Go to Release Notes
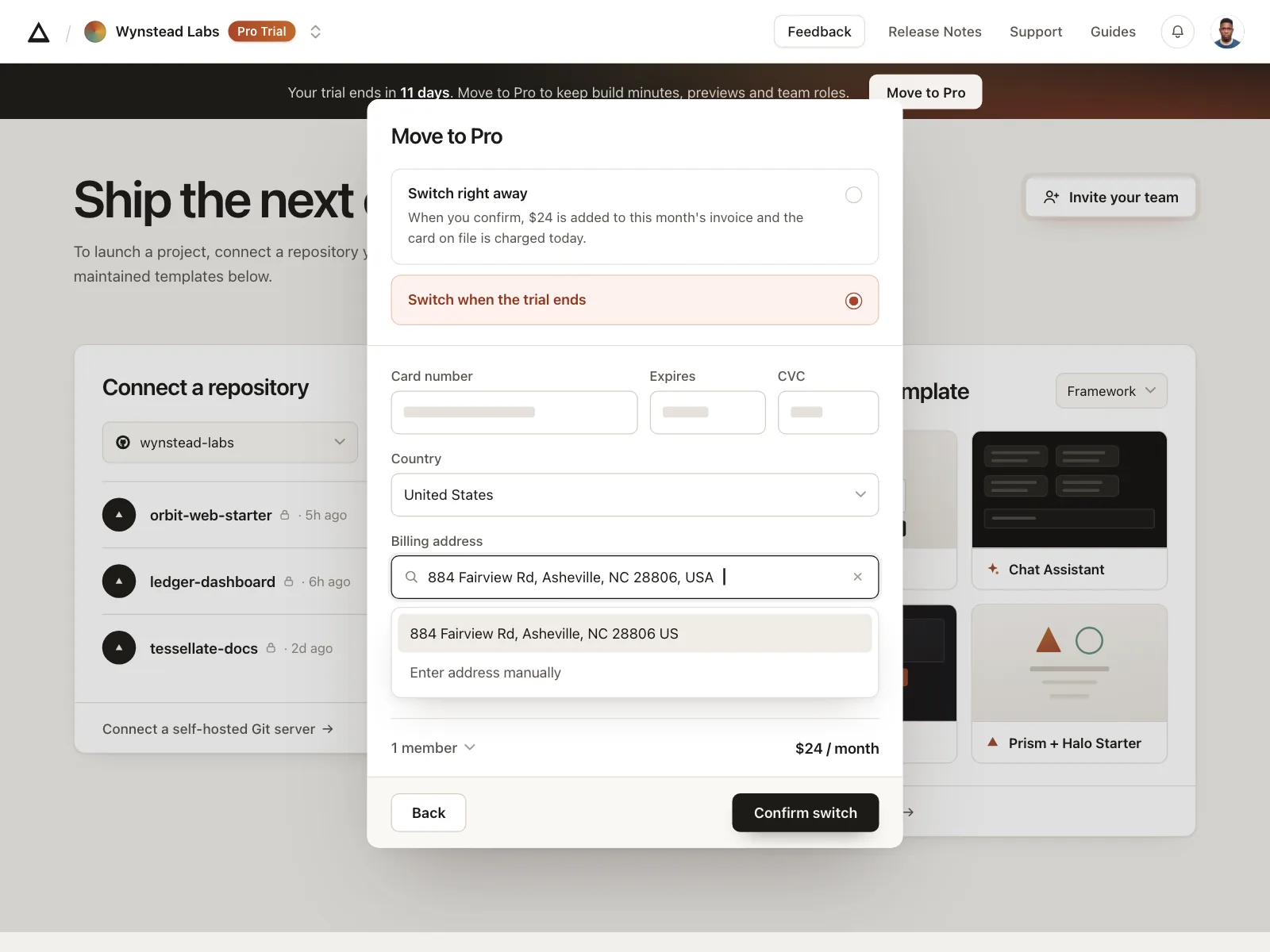 point(935,32)
